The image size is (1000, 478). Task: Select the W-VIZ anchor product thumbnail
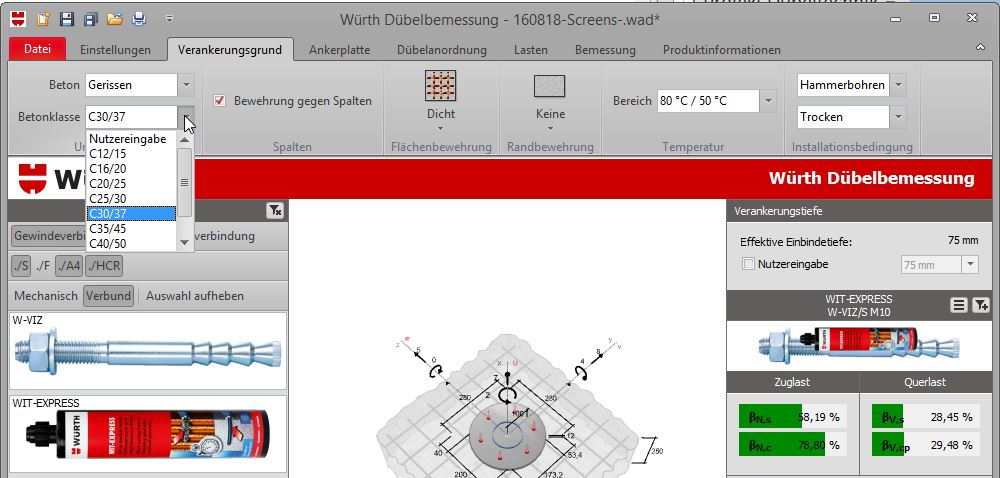click(149, 351)
